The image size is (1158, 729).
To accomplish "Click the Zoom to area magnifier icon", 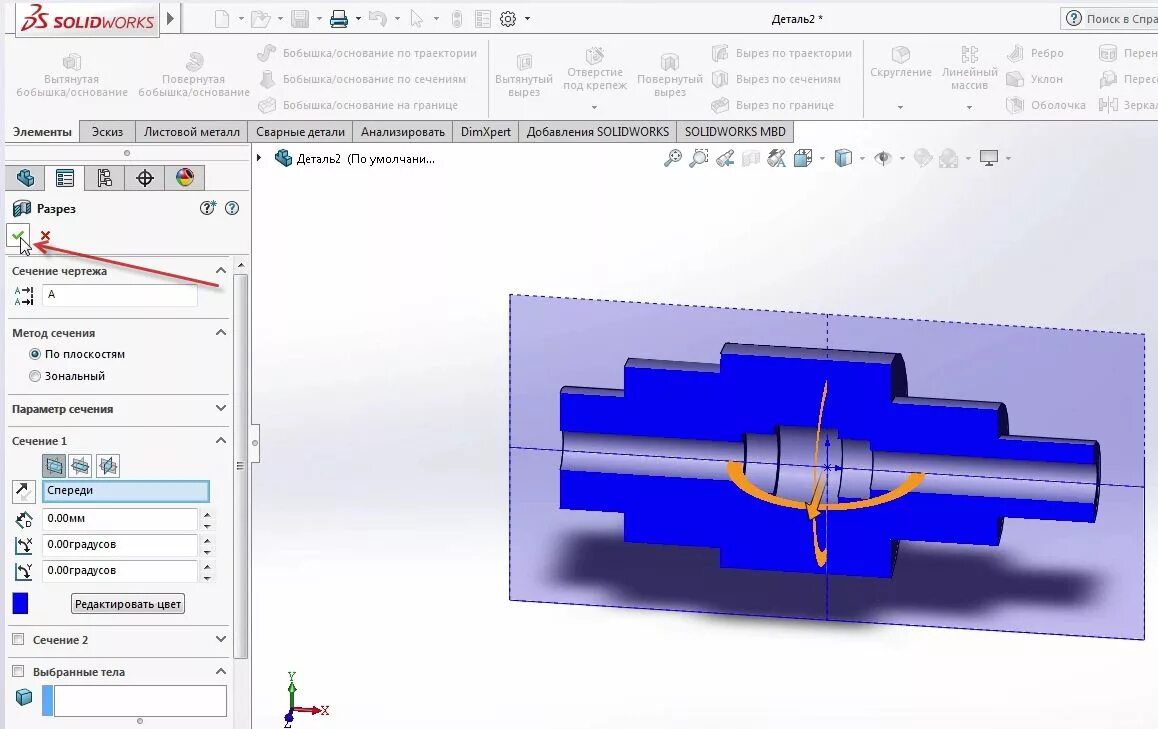I will (x=699, y=158).
